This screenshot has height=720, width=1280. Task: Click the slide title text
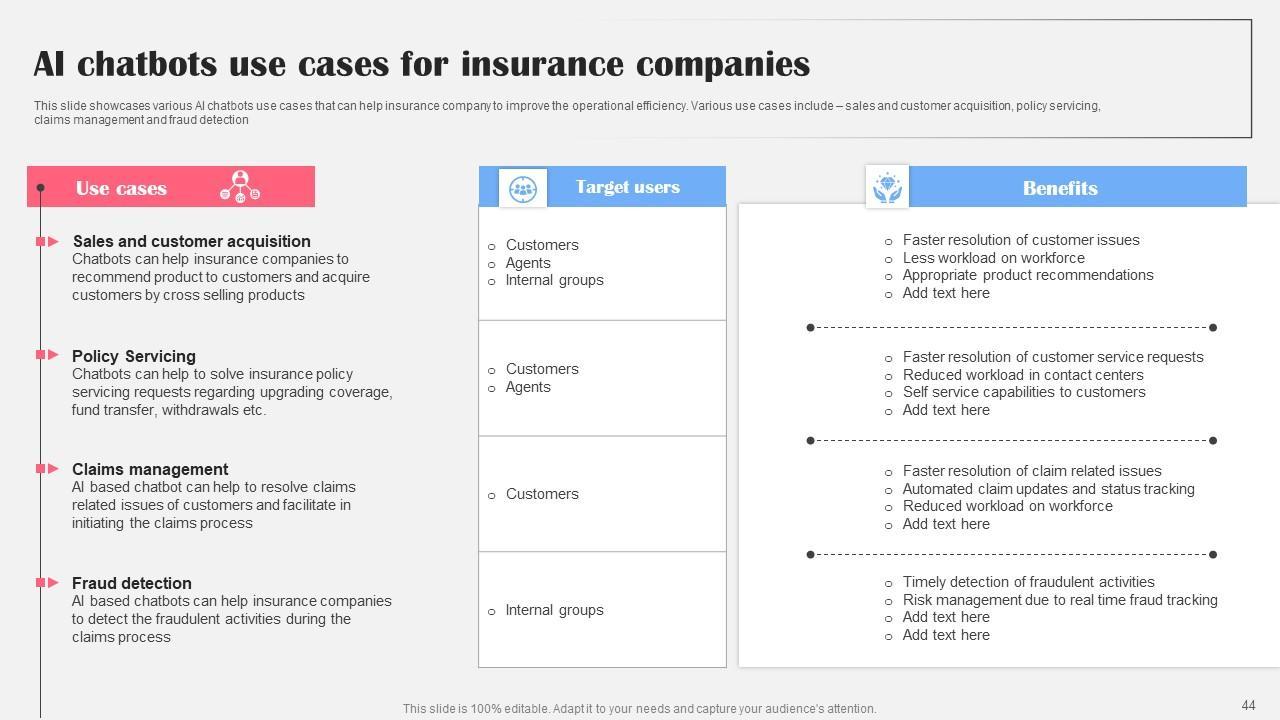421,64
